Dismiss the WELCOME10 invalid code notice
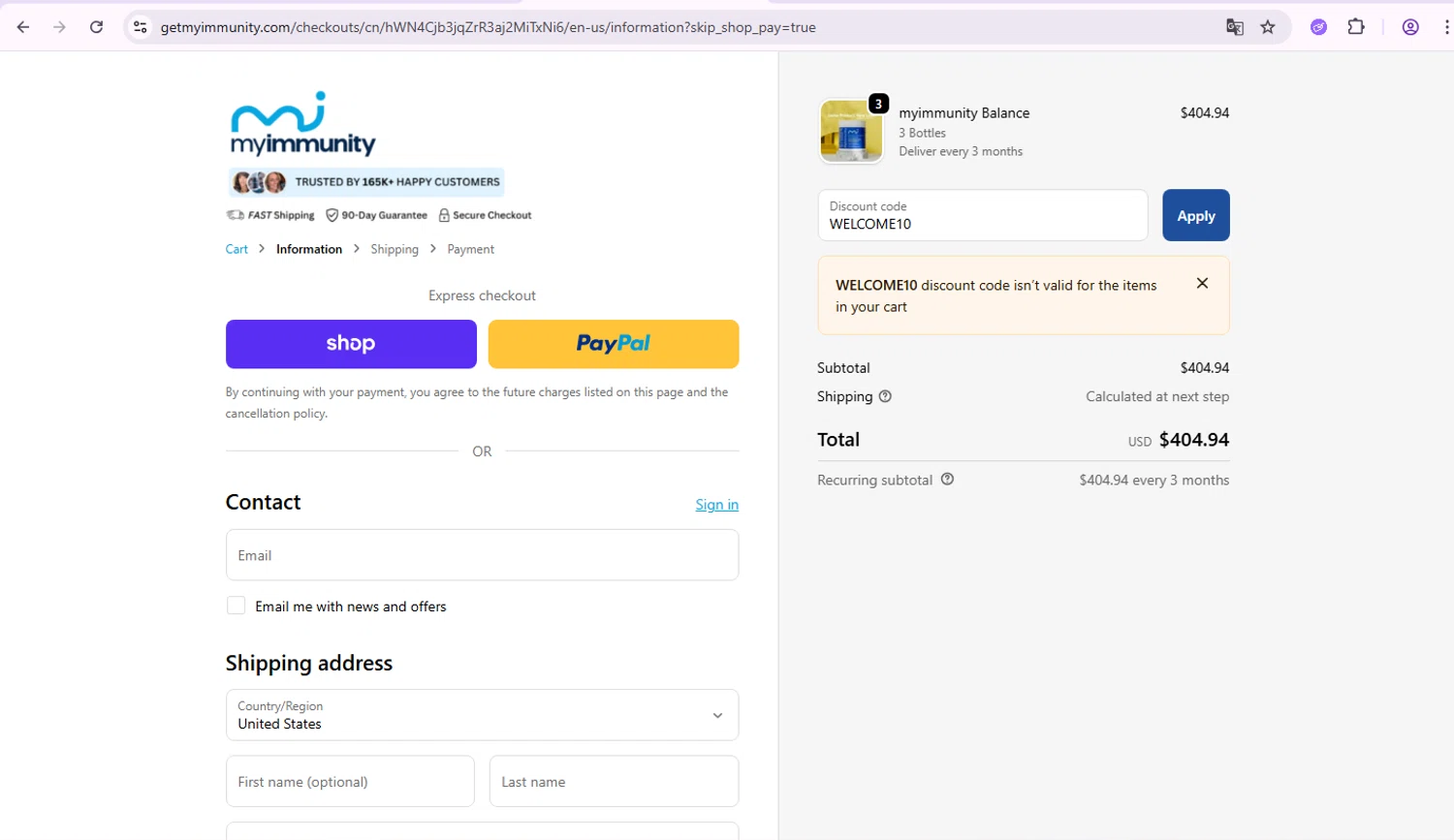Image resolution: width=1454 pixels, height=840 pixels. 1202,283
